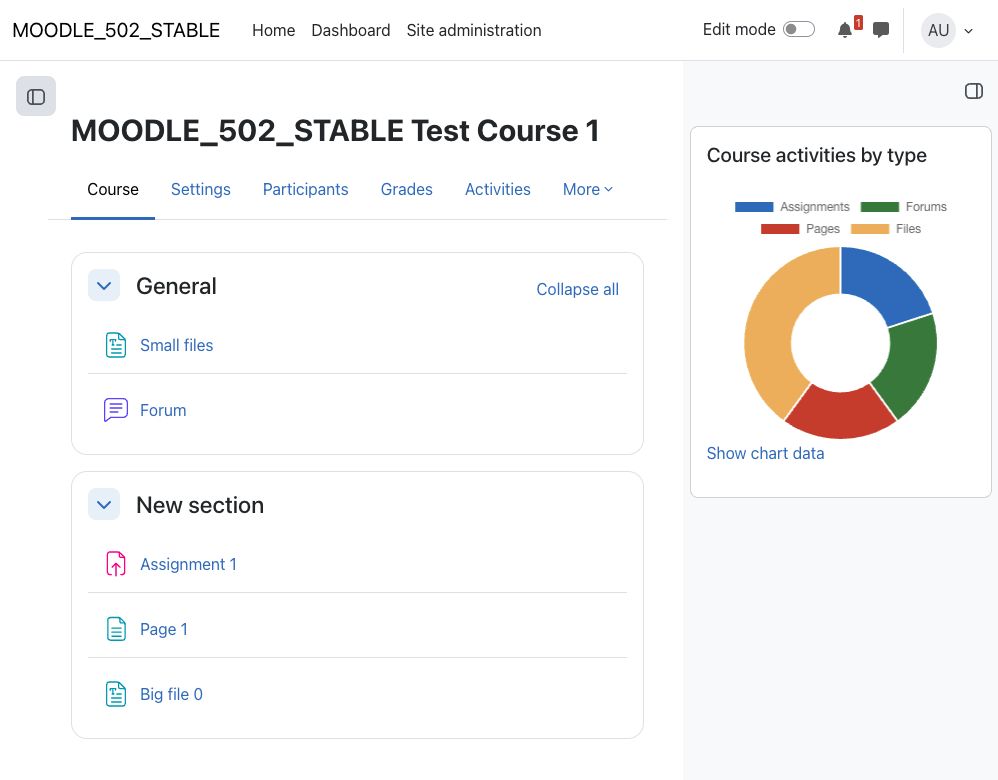This screenshot has width=998, height=780.
Task: Toggle the block drawer icon on right
Action: tap(973, 91)
